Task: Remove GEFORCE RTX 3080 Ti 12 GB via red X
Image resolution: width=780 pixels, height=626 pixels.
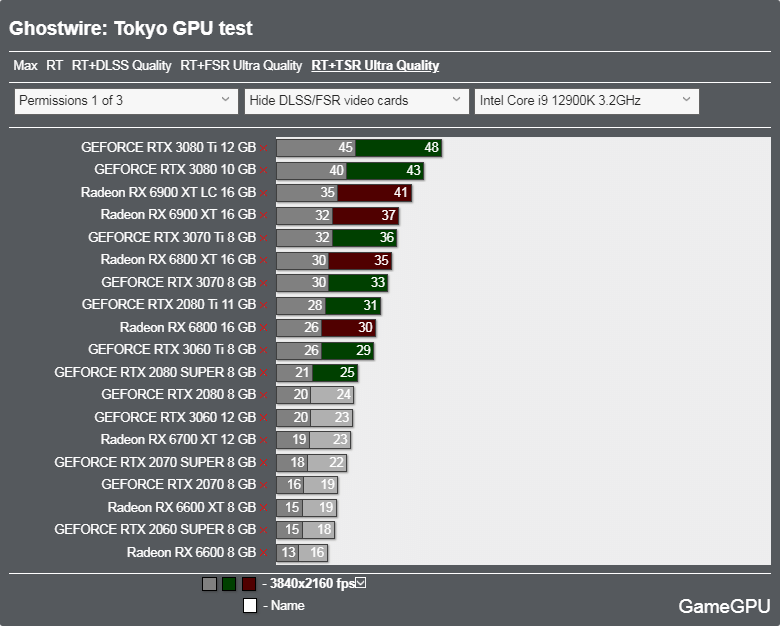Action: tap(264, 148)
